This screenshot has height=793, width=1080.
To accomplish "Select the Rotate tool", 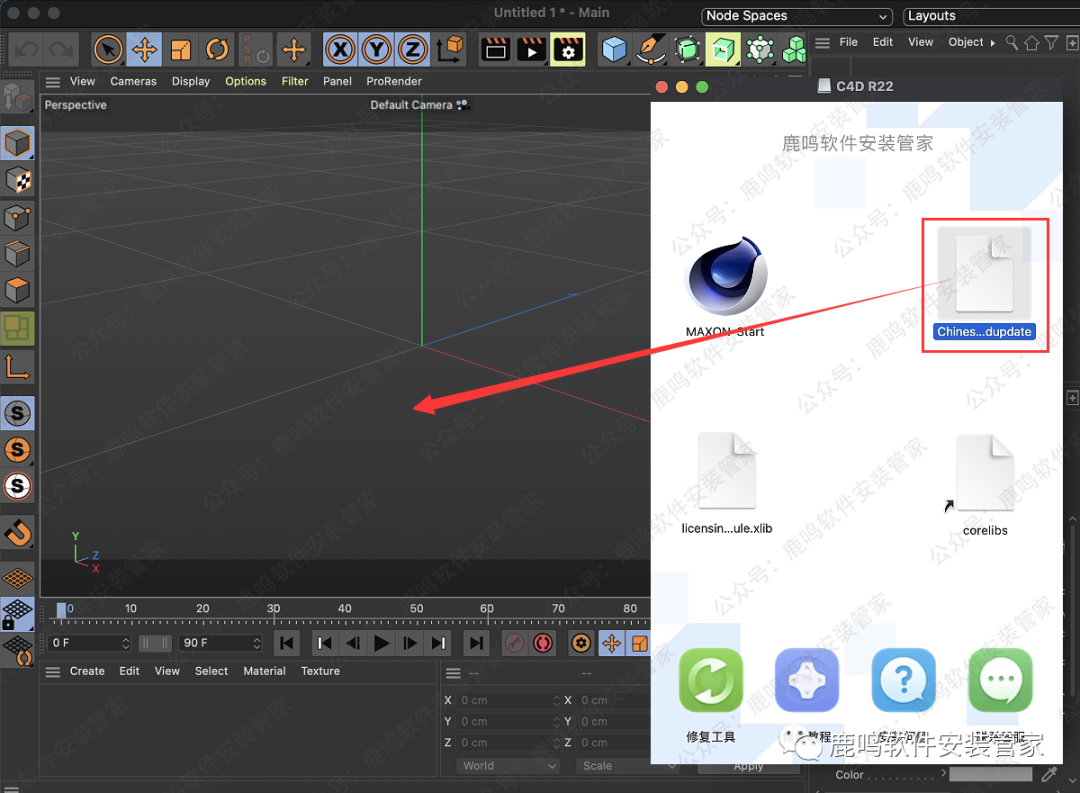I will pyautogui.click(x=217, y=49).
